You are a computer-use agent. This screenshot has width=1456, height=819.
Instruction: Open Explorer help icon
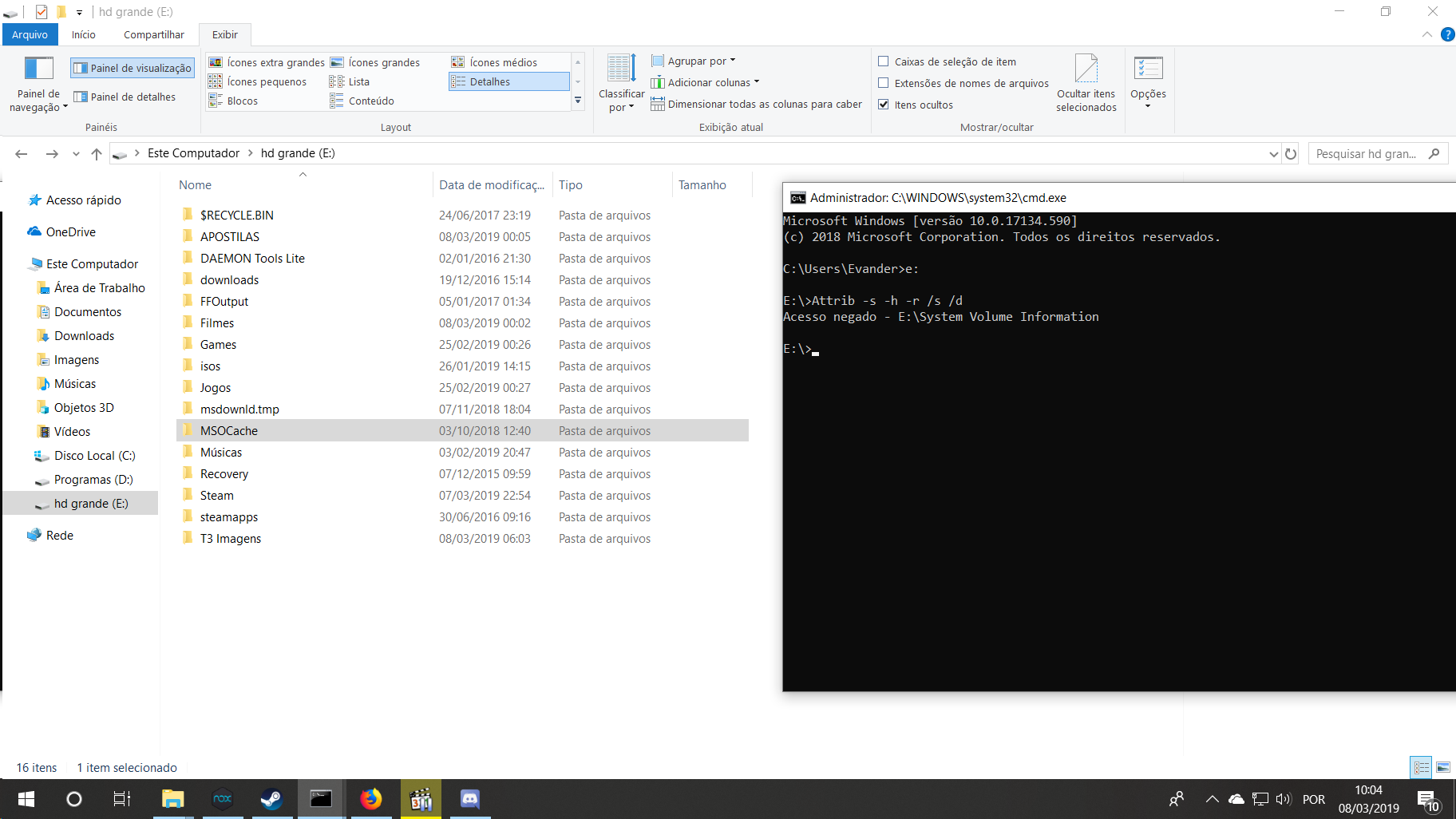tap(1447, 34)
